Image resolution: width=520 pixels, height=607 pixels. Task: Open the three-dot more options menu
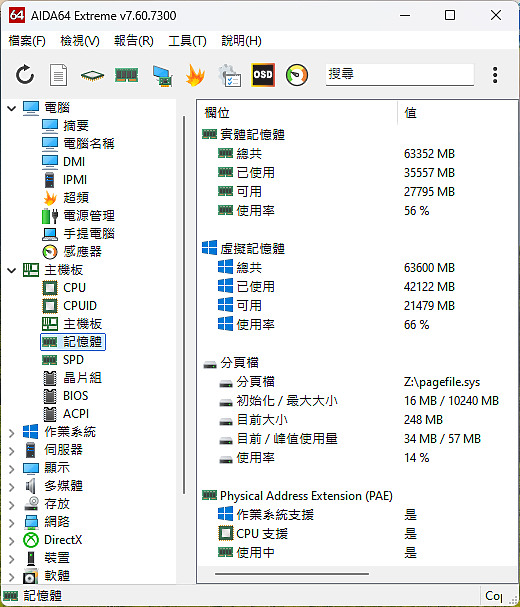coord(495,75)
